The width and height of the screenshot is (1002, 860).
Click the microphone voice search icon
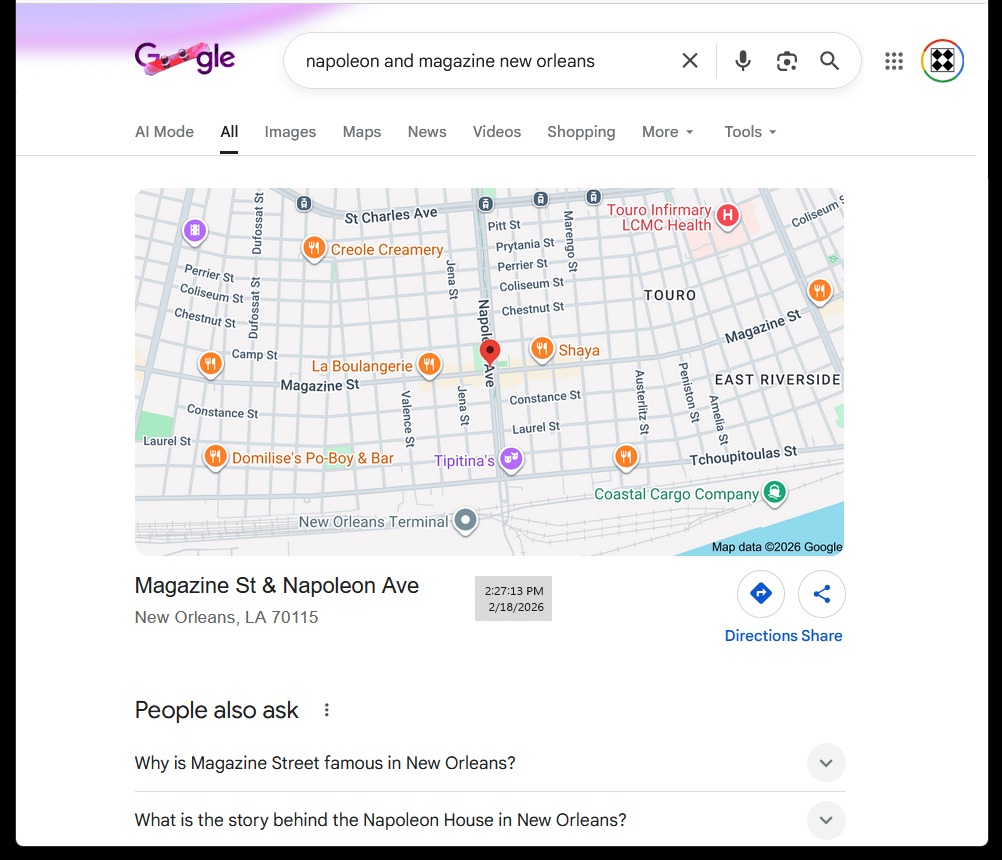click(x=742, y=61)
